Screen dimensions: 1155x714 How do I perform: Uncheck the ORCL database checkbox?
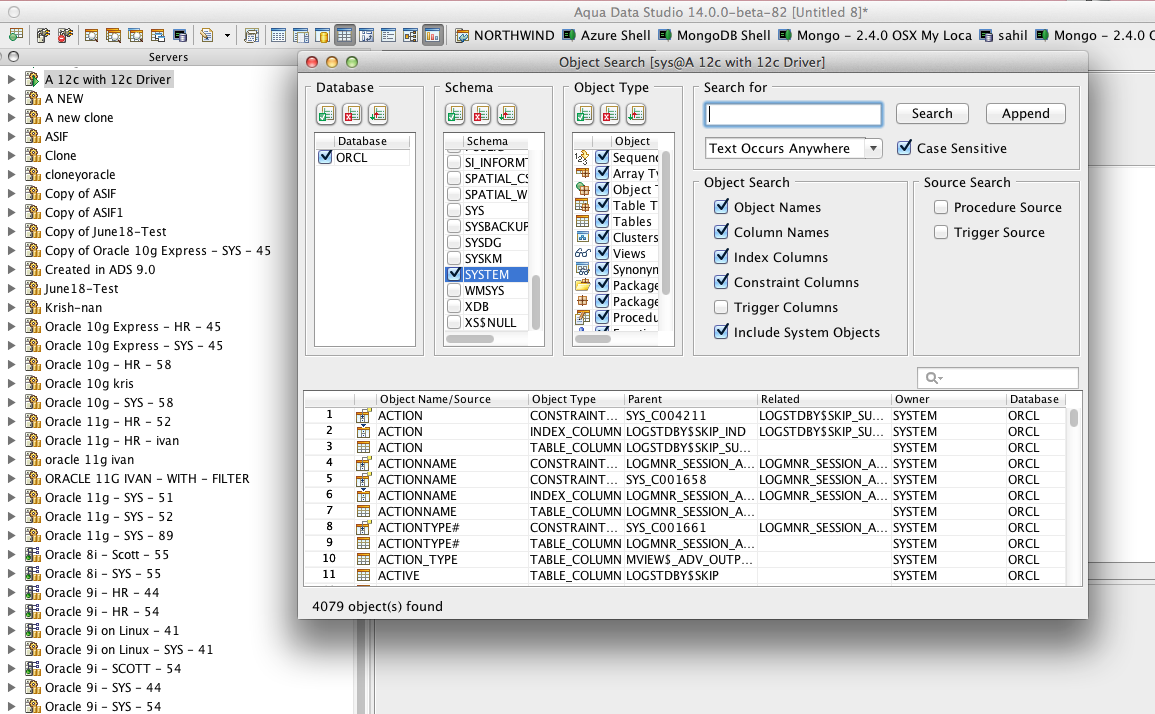(325, 157)
